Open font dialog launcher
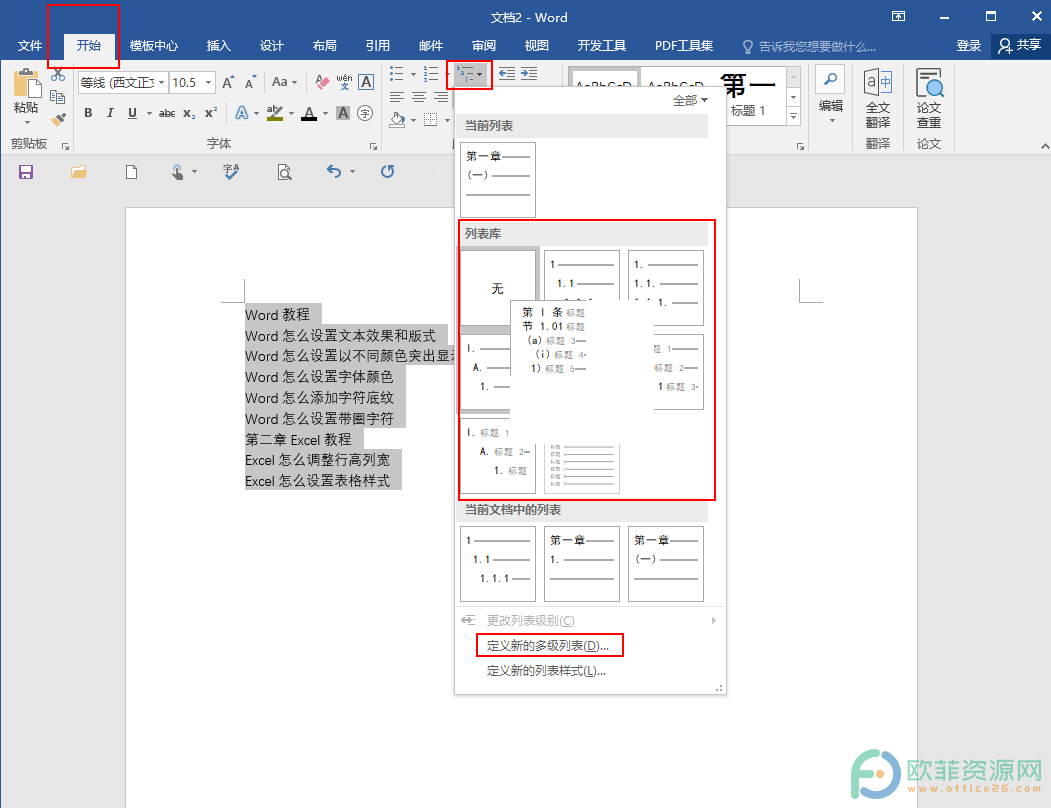 click(373, 146)
